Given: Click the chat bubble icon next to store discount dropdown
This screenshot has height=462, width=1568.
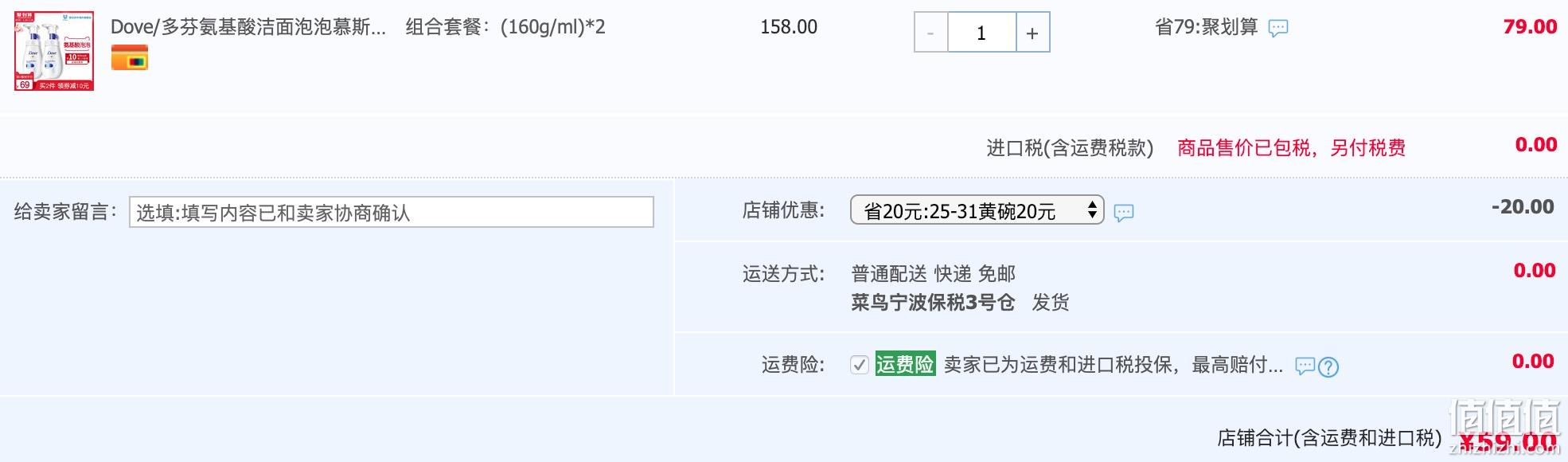Looking at the screenshot, I should 1124,213.
